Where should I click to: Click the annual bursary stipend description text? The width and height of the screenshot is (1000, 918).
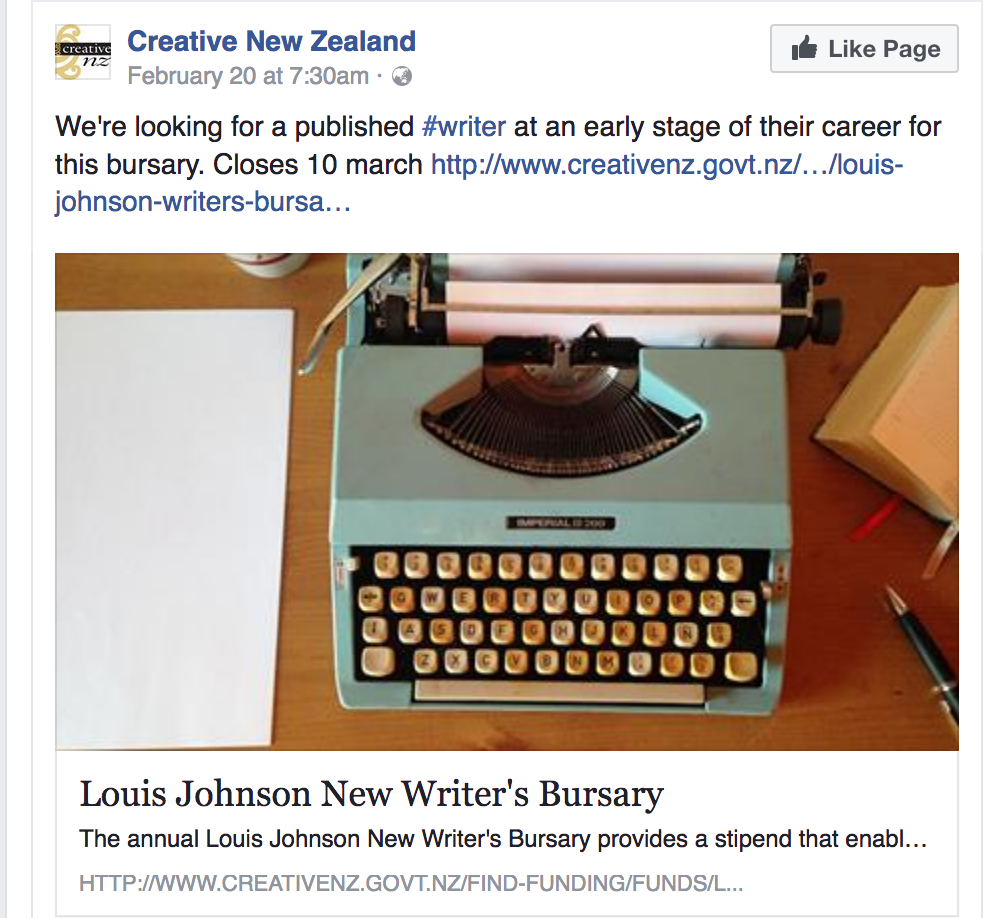click(x=503, y=838)
